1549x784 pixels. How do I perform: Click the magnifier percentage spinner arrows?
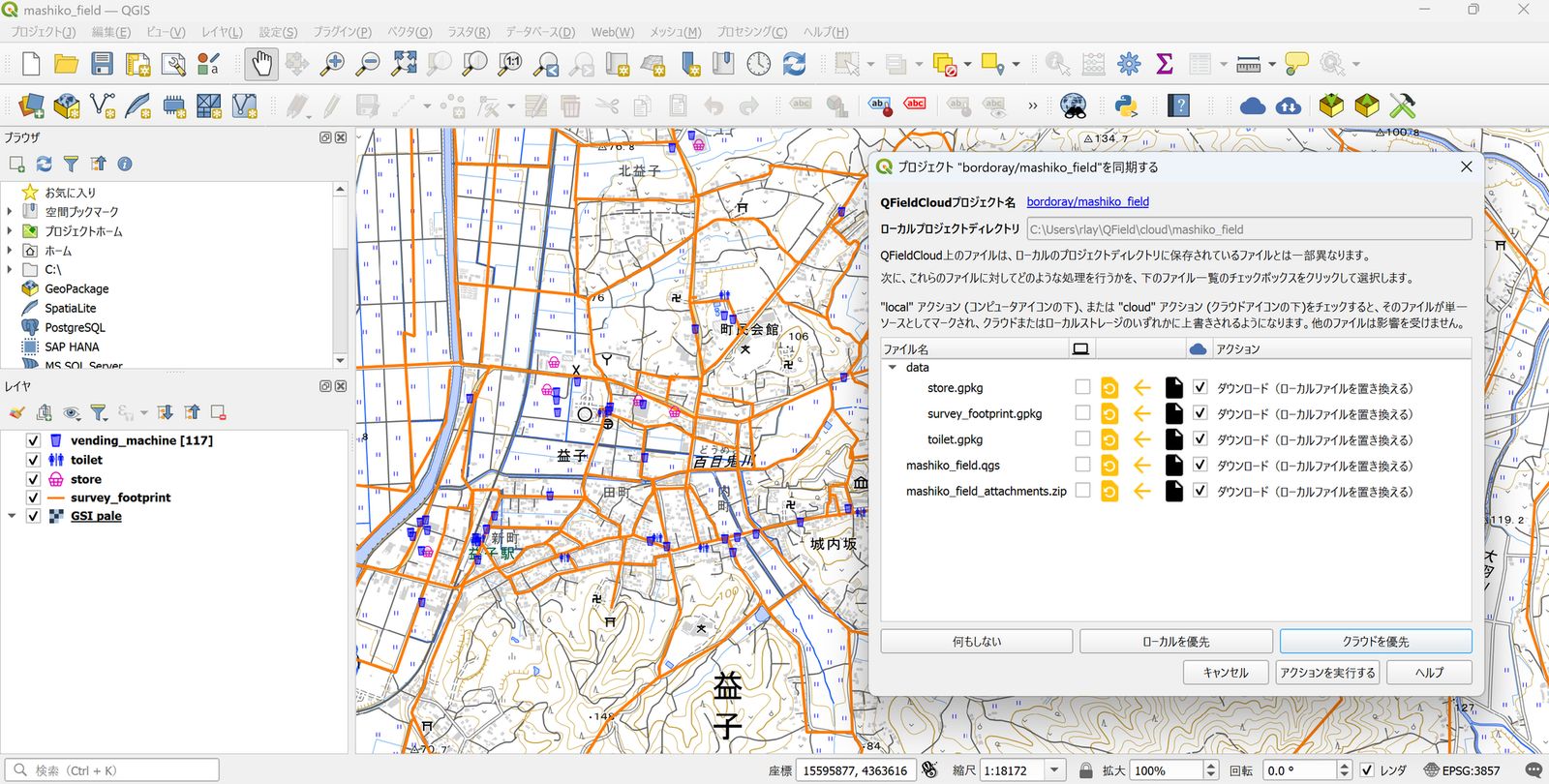pyautogui.click(x=1210, y=770)
